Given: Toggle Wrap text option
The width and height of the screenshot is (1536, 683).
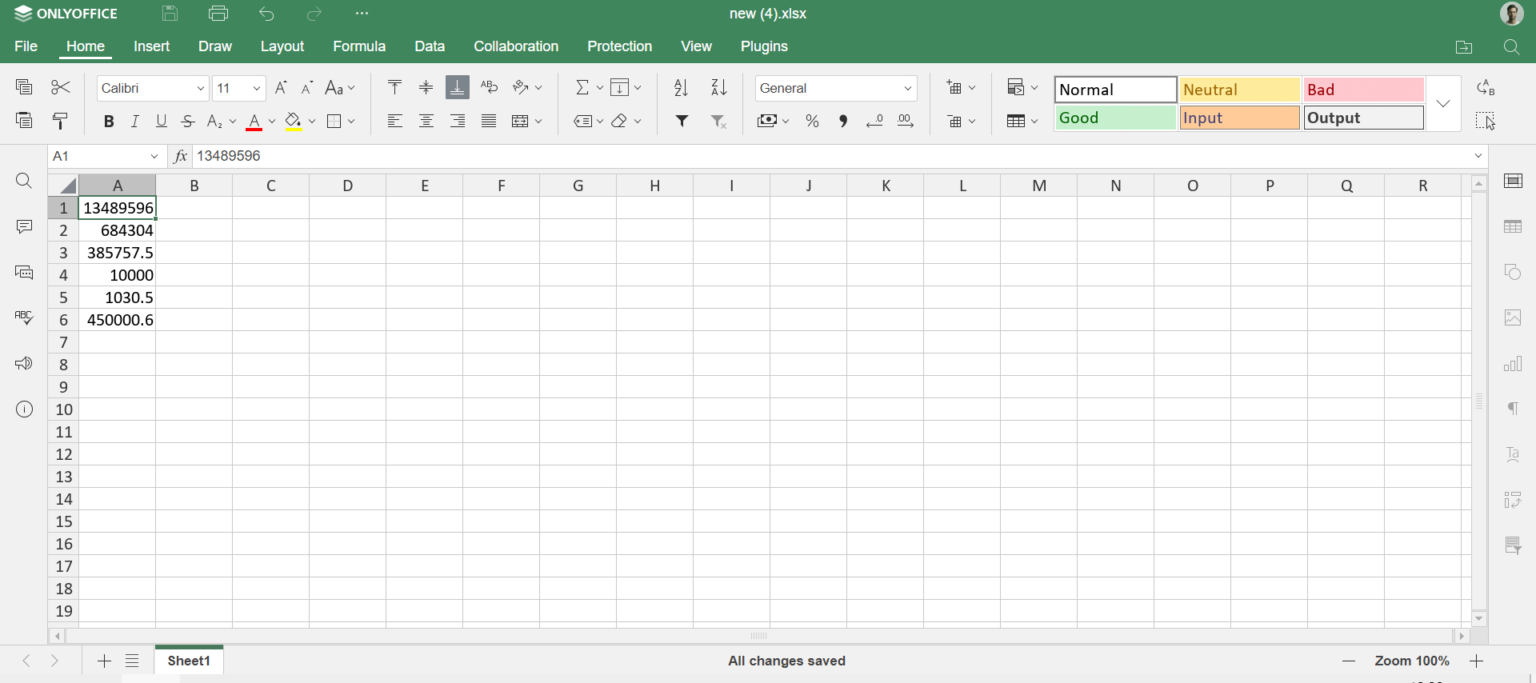Looking at the screenshot, I should coord(489,88).
